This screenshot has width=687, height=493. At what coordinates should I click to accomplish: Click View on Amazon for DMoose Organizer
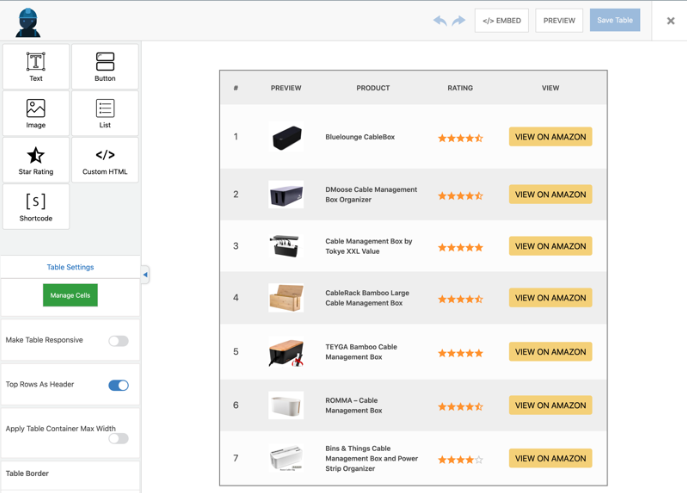coord(550,194)
